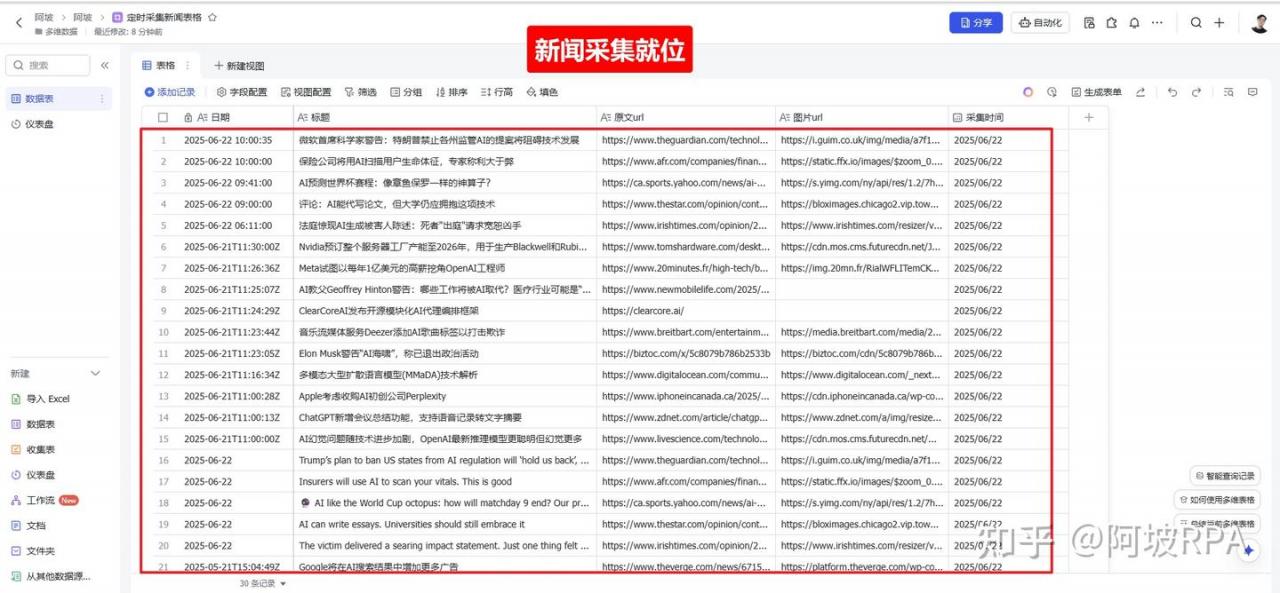This screenshot has height=593, width=1280.
Task: Select the cell 2025-06-22 10:00:35
Action: pos(235,140)
